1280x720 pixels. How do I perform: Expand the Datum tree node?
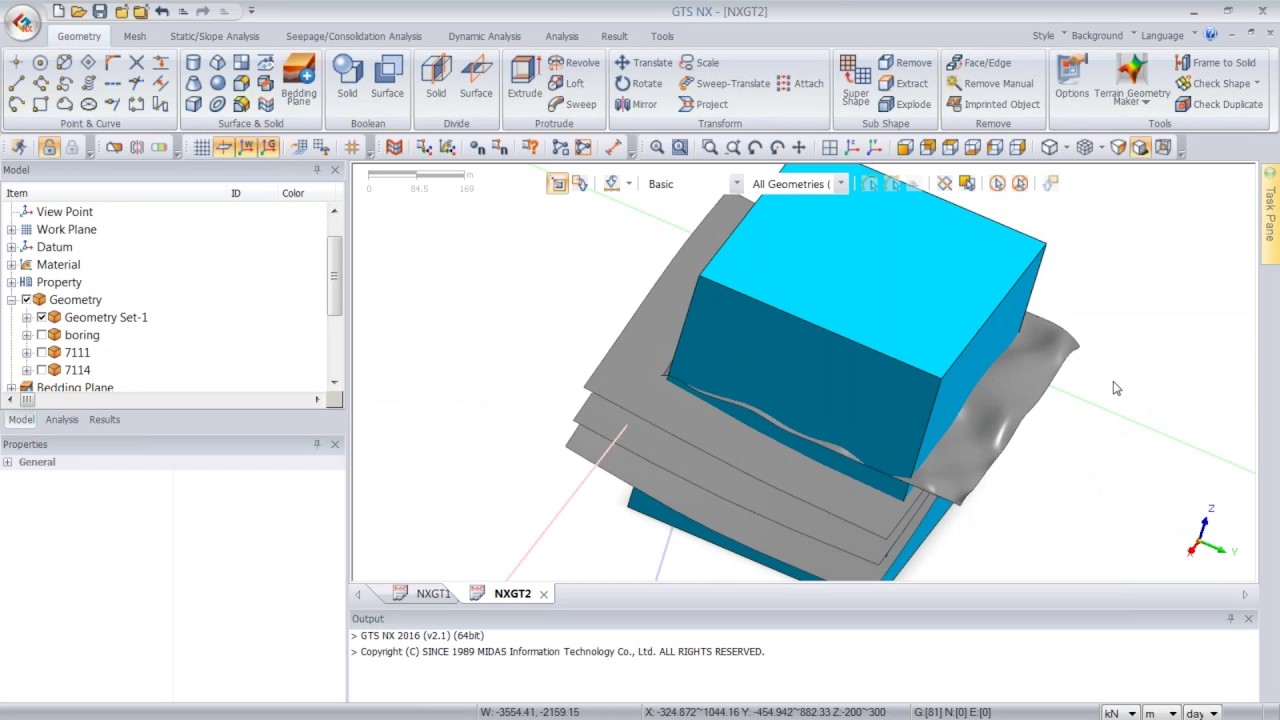point(11,247)
